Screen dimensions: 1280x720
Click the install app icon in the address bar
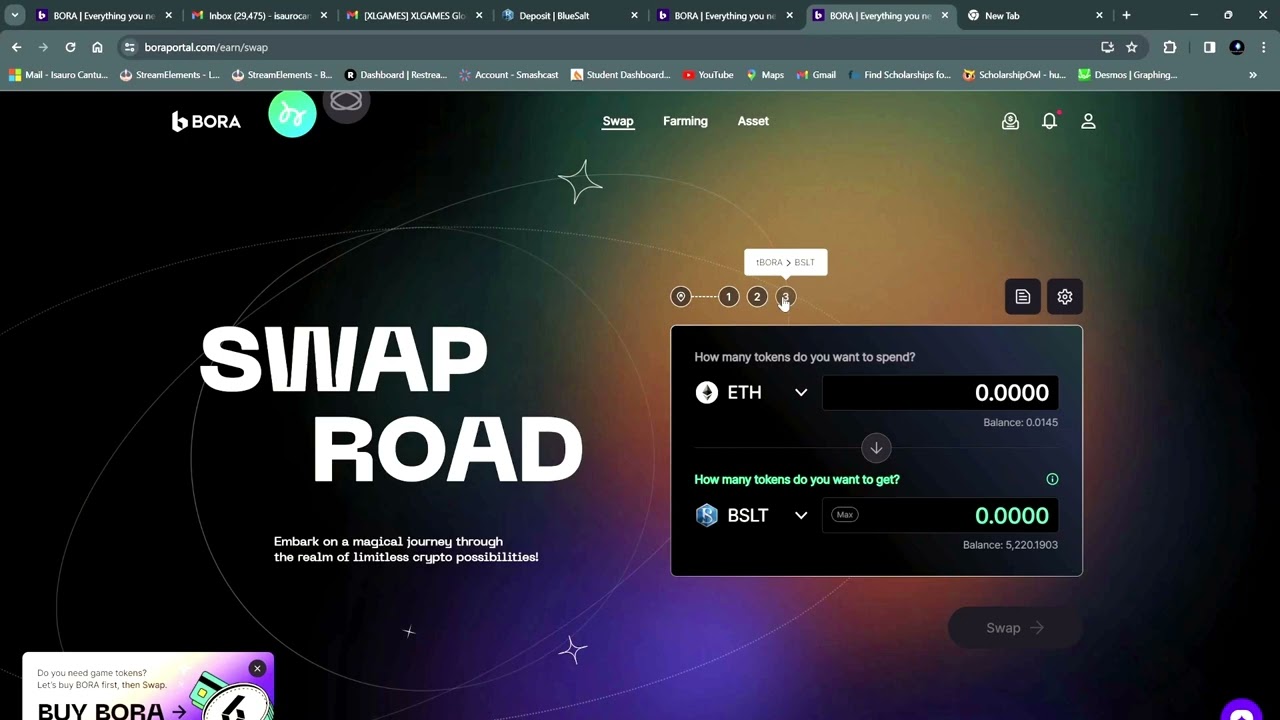(x=1107, y=47)
